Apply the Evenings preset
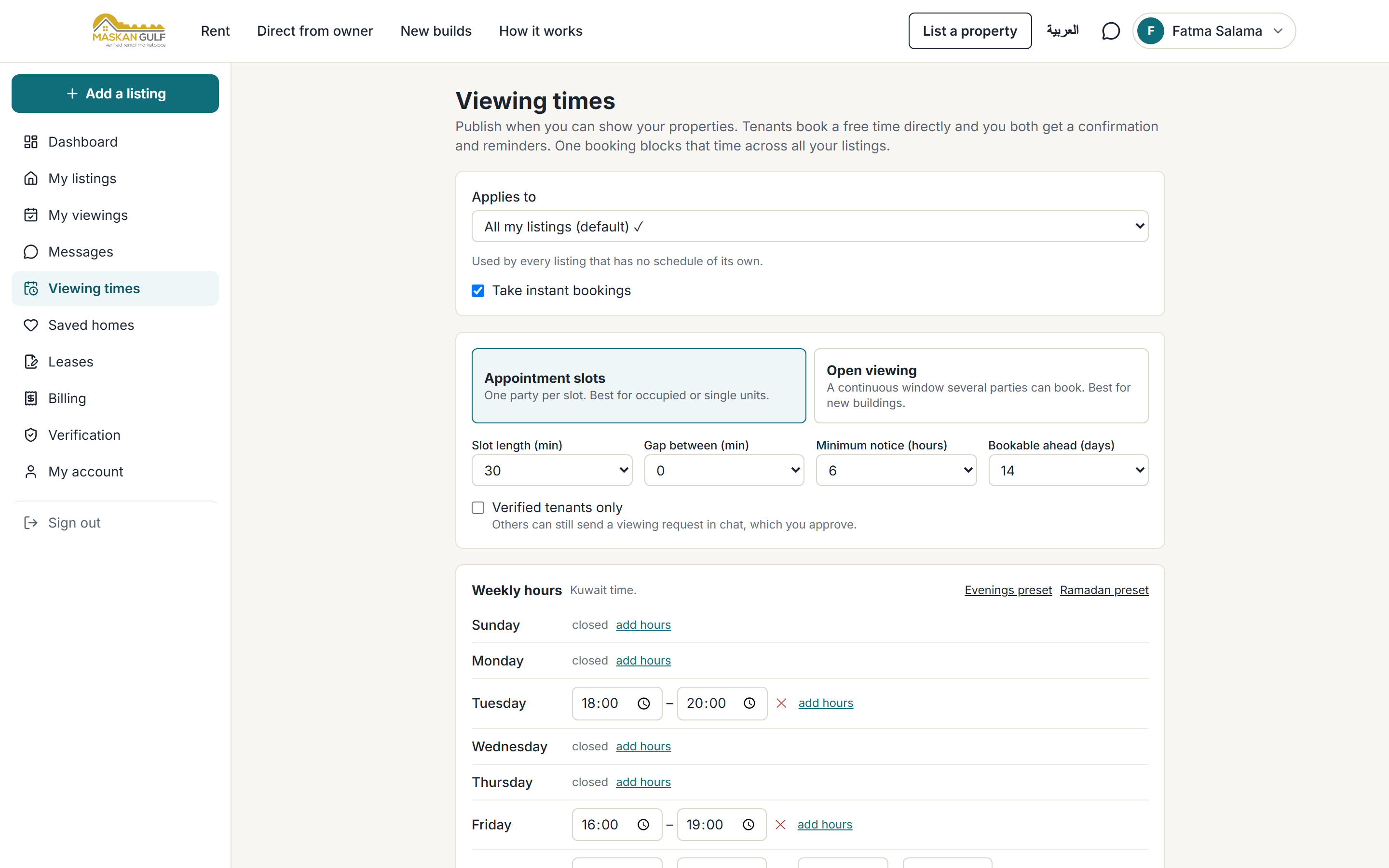 coord(1008,590)
